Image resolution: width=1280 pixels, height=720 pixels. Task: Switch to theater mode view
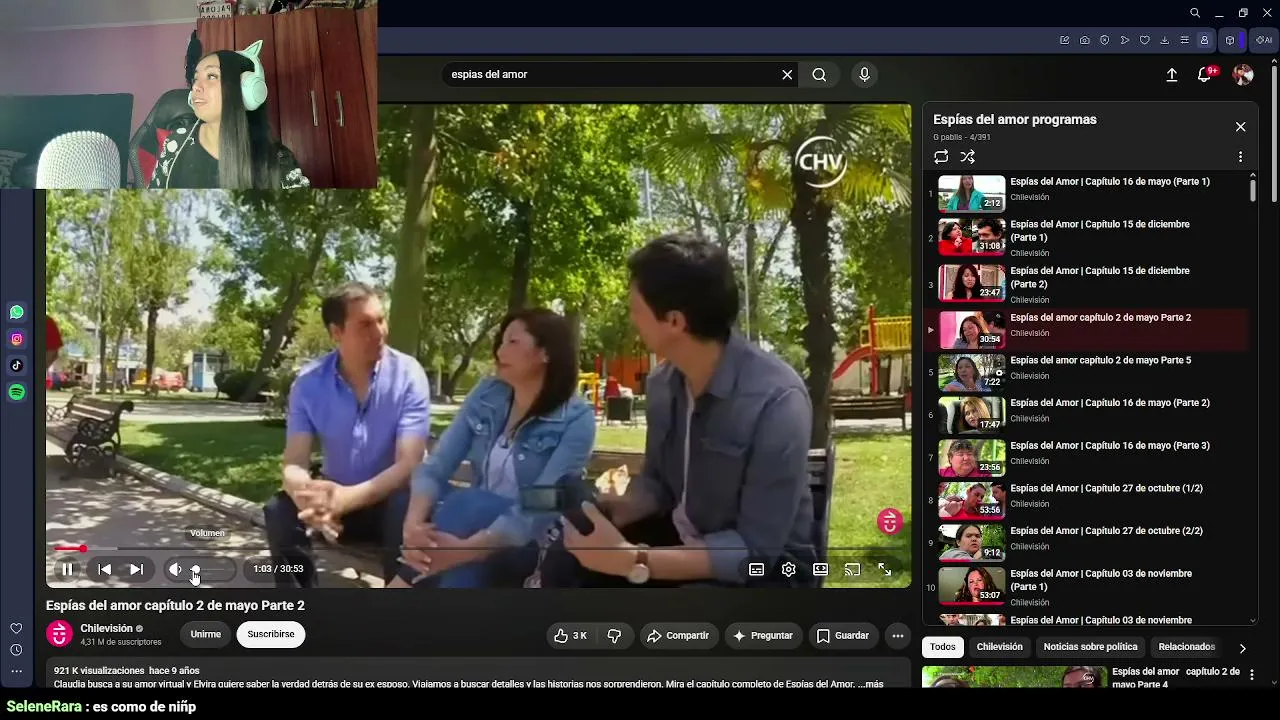pos(820,569)
